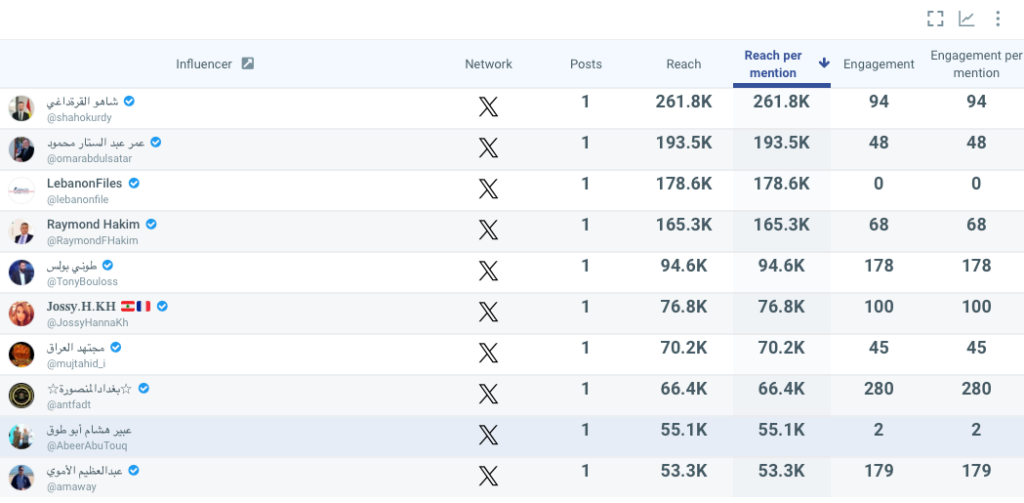Toggle sort arrow on Reach per mention
Image resolution: width=1024 pixels, height=503 pixels.
(824, 63)
